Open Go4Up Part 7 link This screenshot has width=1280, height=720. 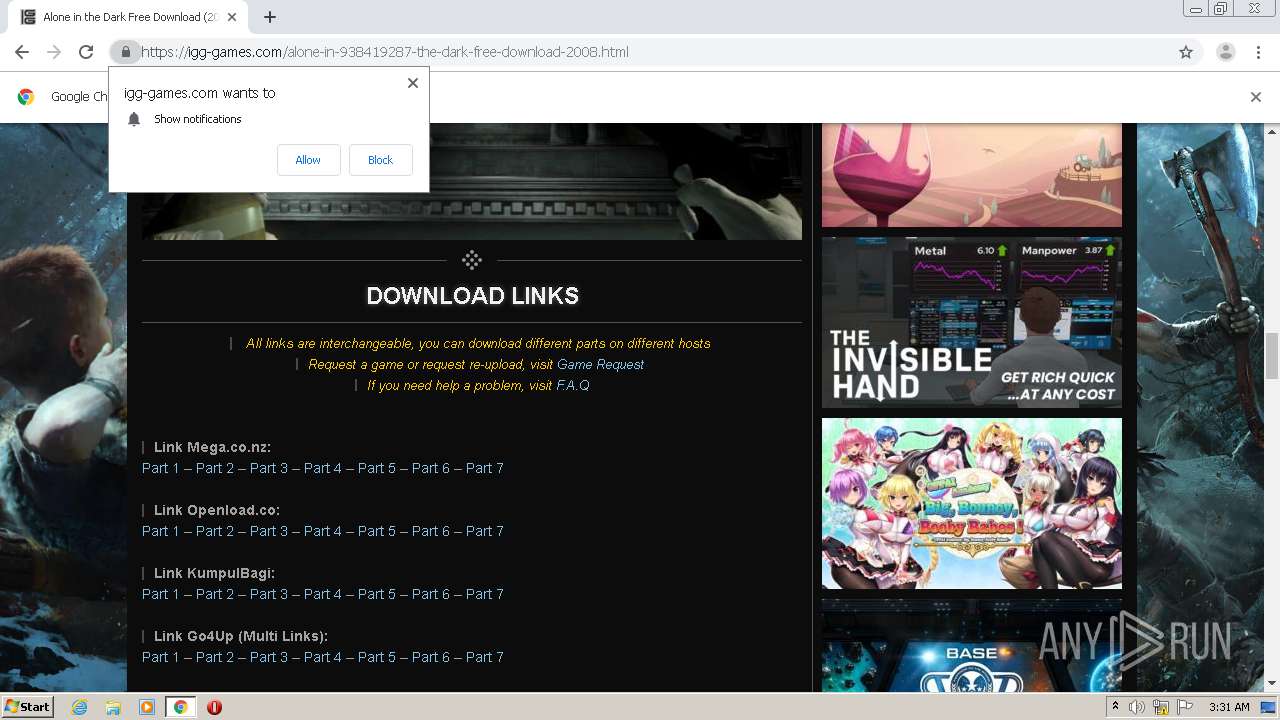coord(485,657)
